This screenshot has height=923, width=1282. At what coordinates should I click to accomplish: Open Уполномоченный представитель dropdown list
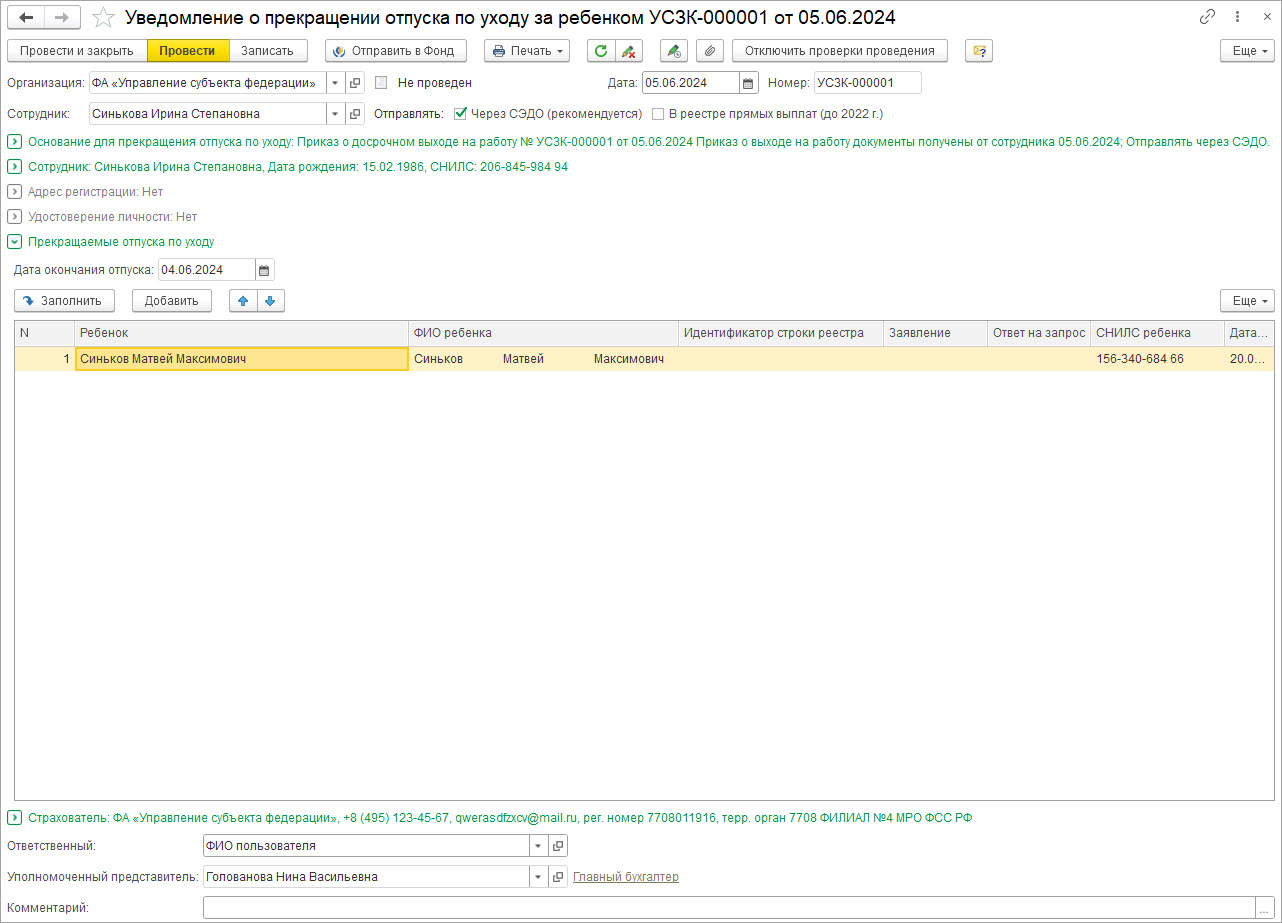(539, 877)
